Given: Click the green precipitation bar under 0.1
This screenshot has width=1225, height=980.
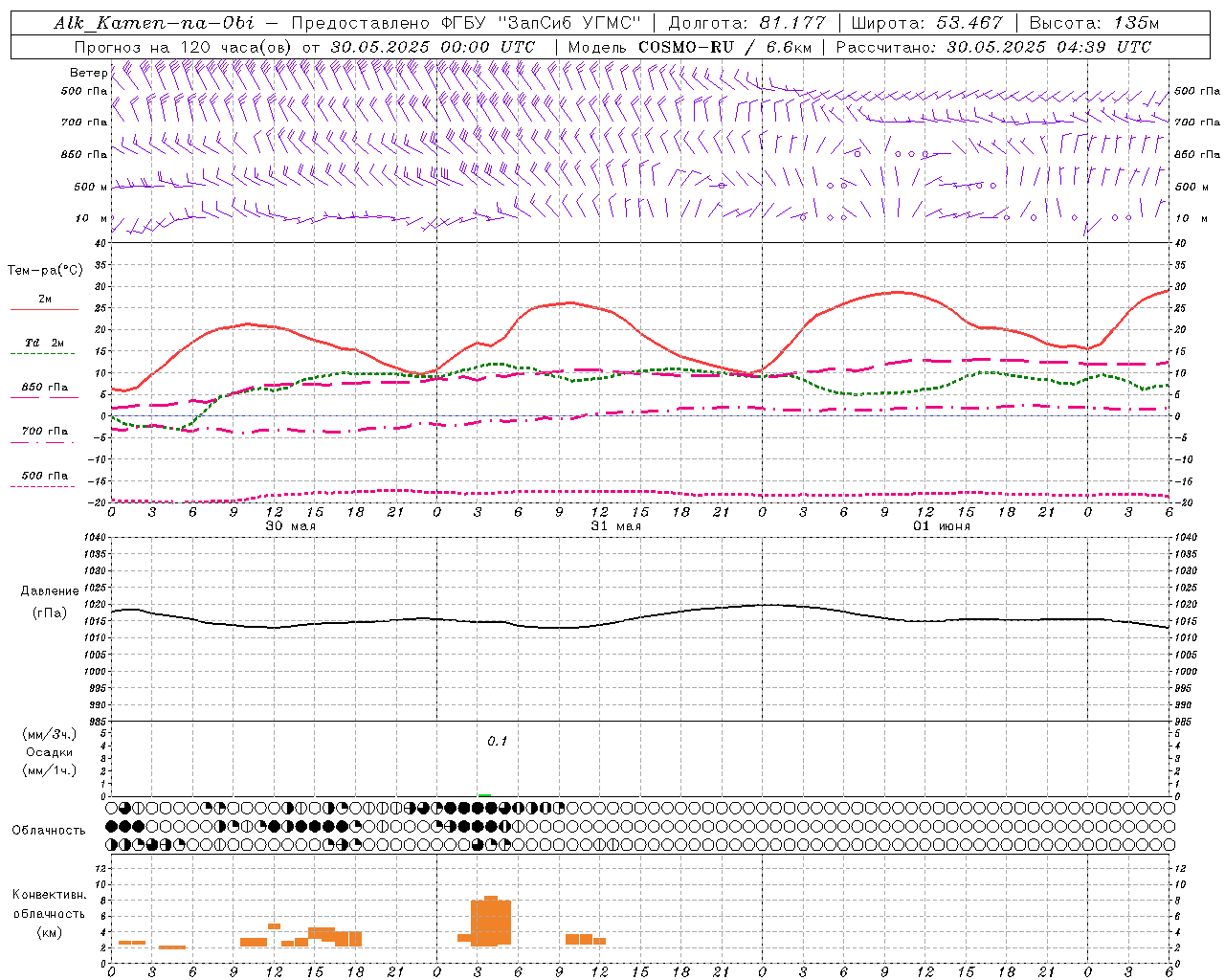Looking at the screenshot, I should coord(484,795).
